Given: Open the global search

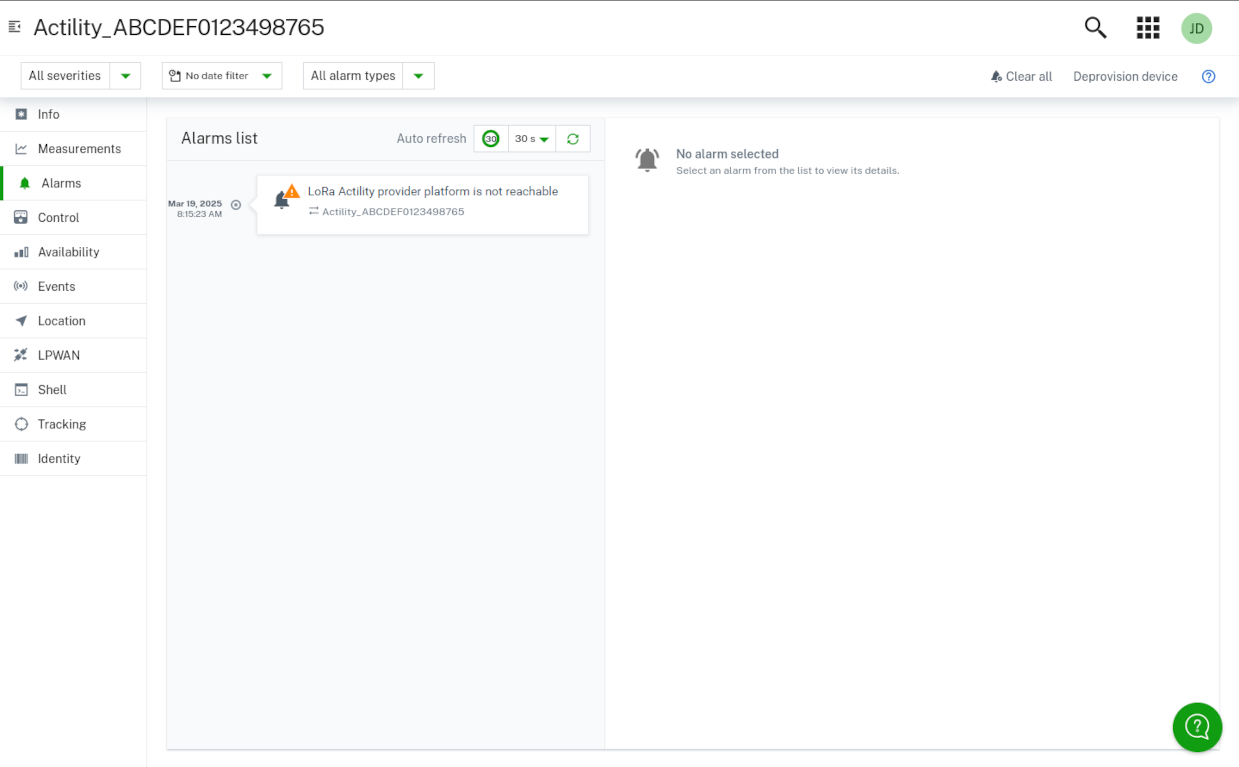Looking at the screenshot, I should click(1095, 27).
